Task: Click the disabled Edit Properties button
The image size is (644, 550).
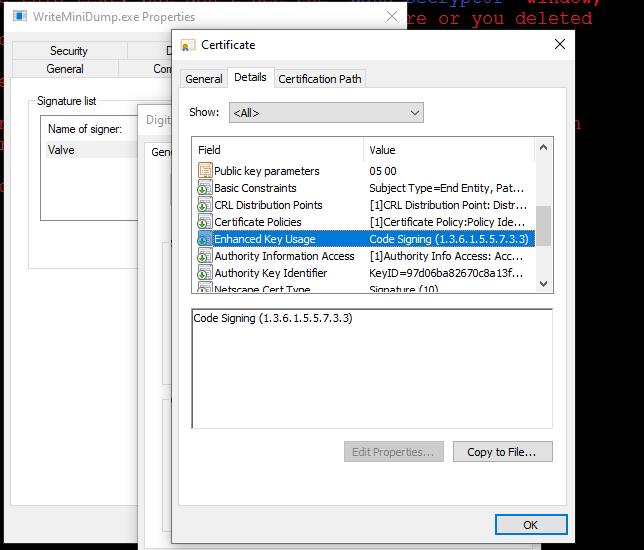Action: pyautogui.click(x=393, y=452)
